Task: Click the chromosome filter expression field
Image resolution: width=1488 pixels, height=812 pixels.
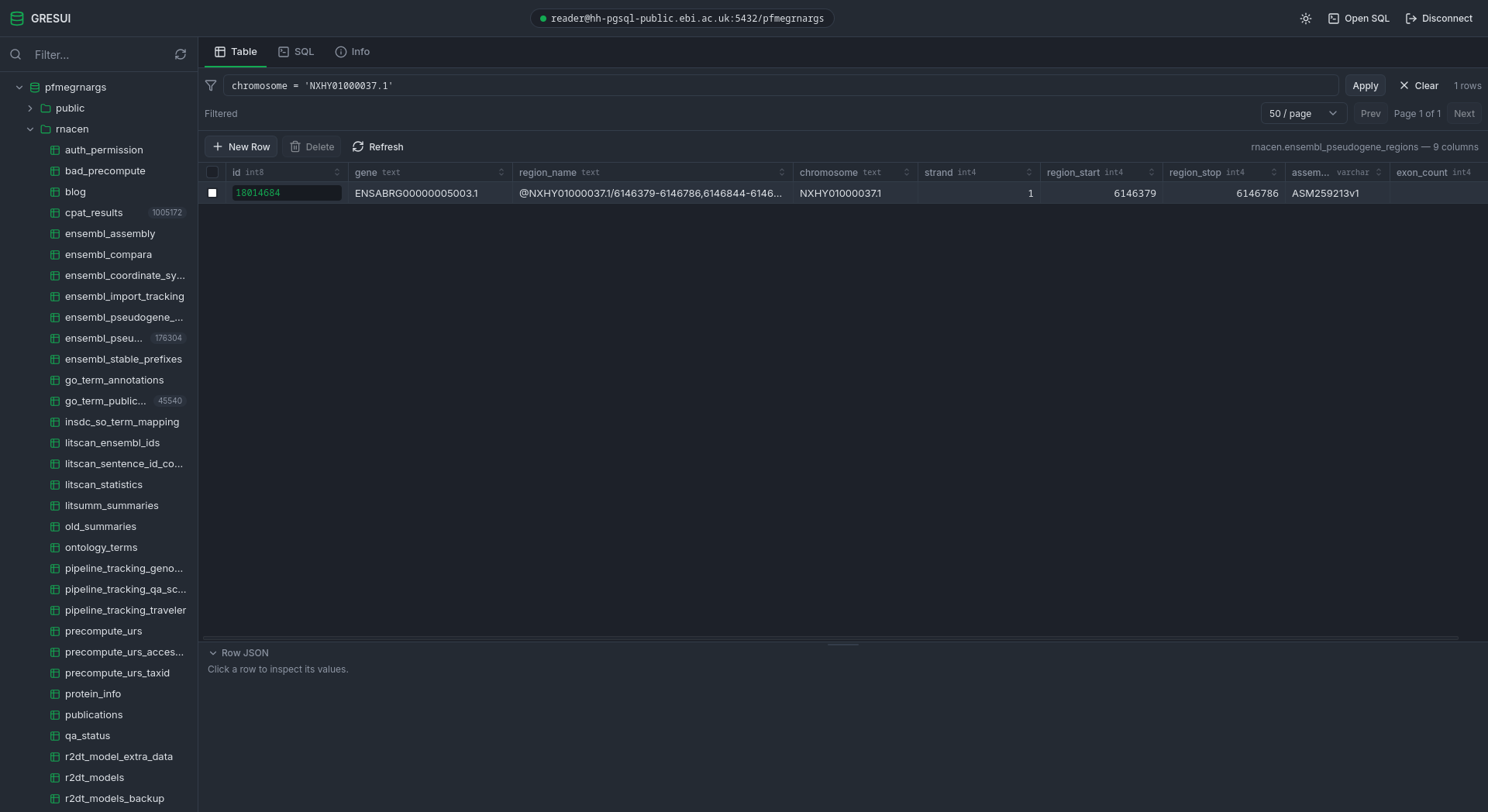Action: pos(780,86)
